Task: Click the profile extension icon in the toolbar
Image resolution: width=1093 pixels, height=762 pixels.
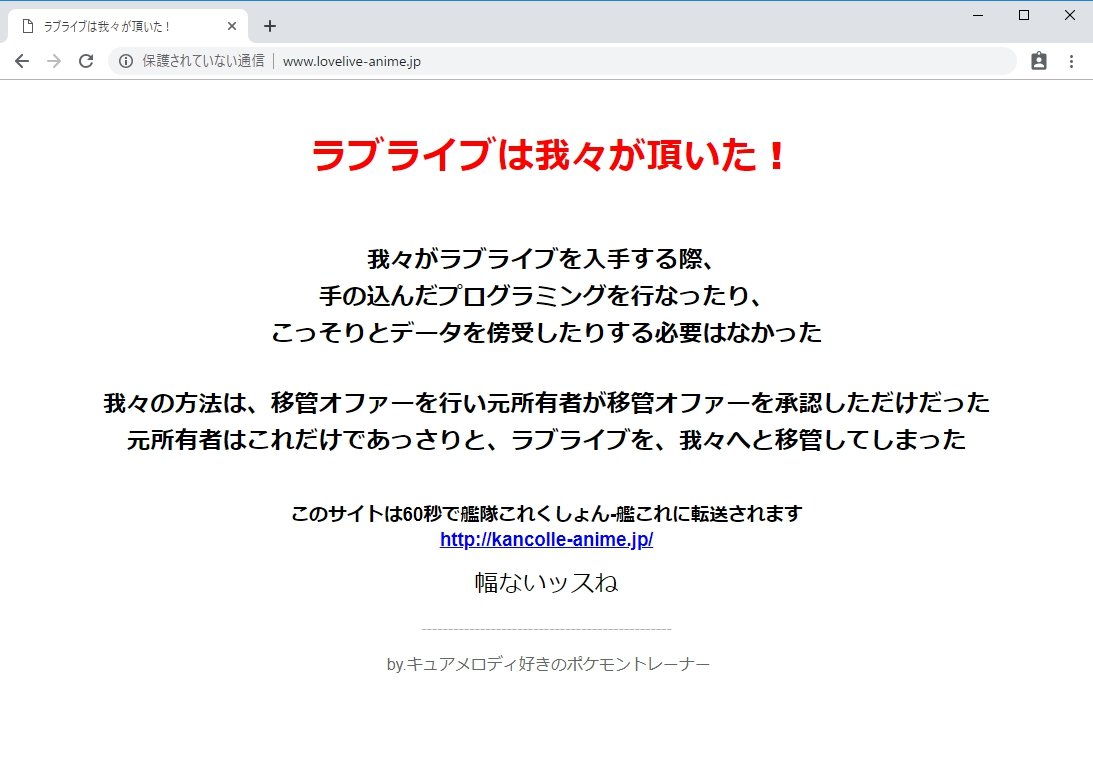Action: (1039, 61)
